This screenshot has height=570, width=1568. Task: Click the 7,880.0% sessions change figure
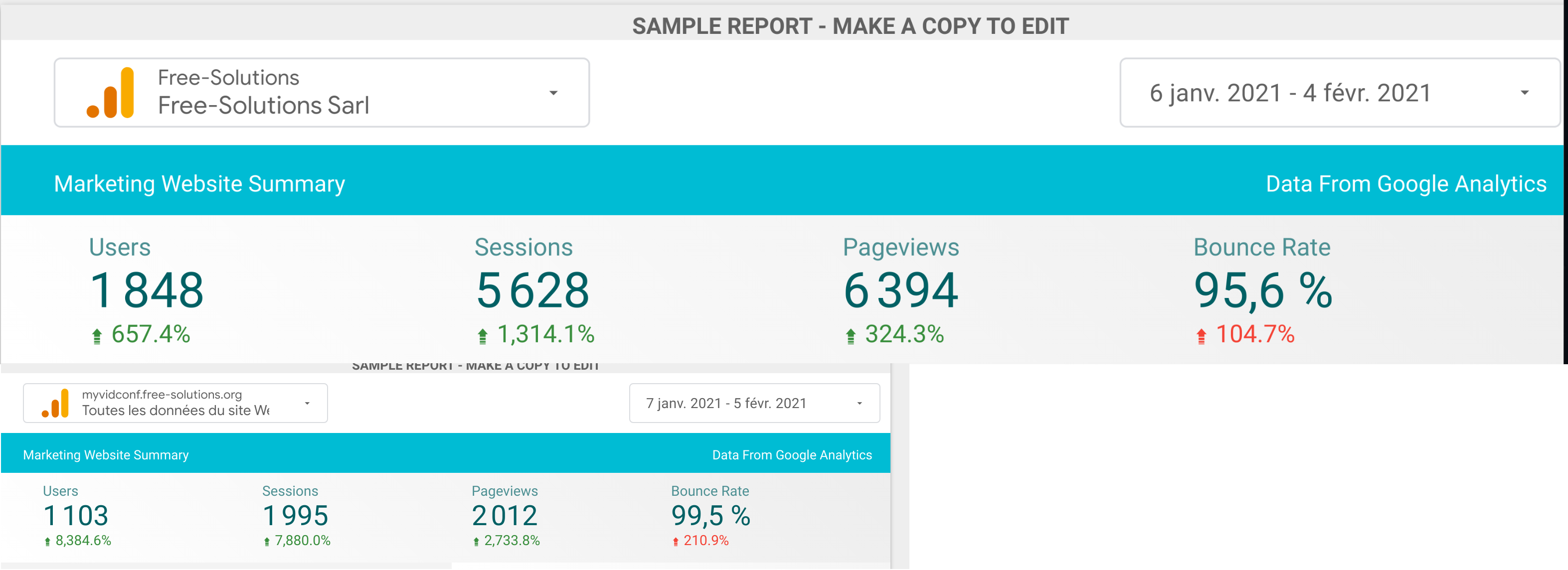(303, 540)
